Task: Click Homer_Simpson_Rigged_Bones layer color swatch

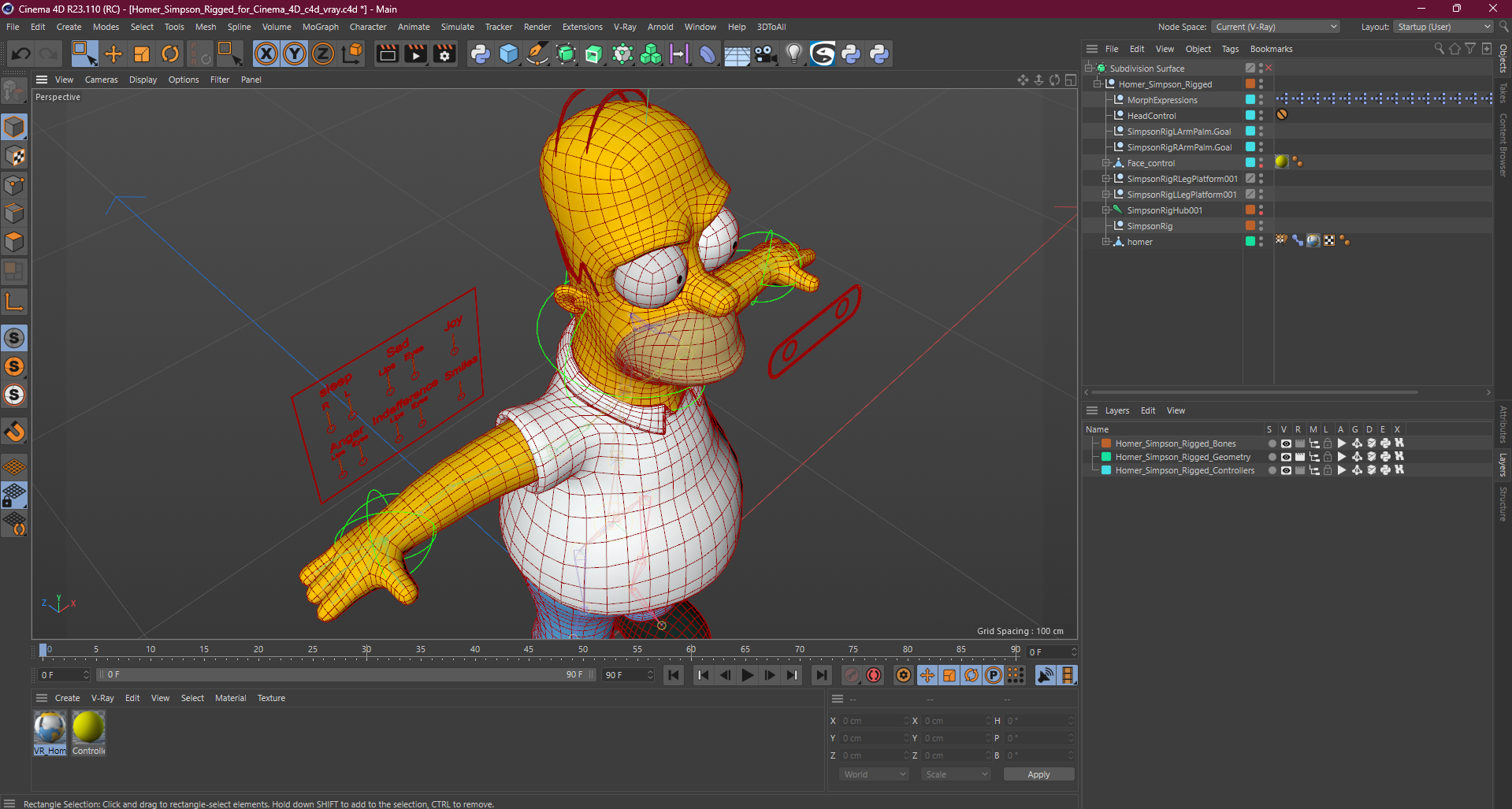Action: pos(1106,443)
